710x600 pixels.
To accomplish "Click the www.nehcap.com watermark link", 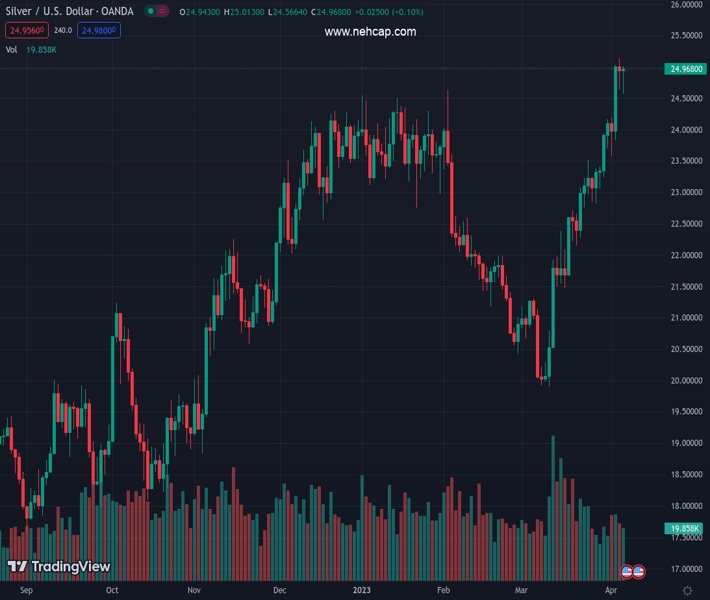I will [x=370, y=32].
